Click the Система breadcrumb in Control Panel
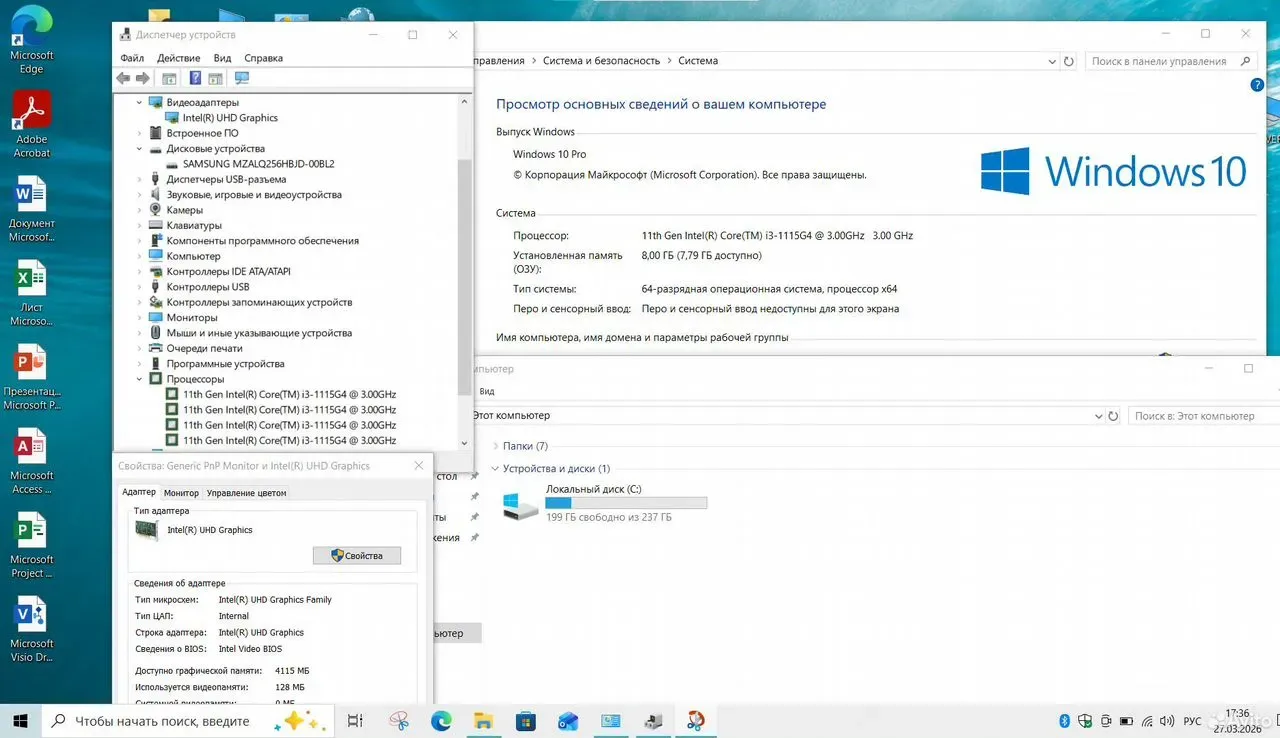 pyautogui.click(x=698, y=61)
